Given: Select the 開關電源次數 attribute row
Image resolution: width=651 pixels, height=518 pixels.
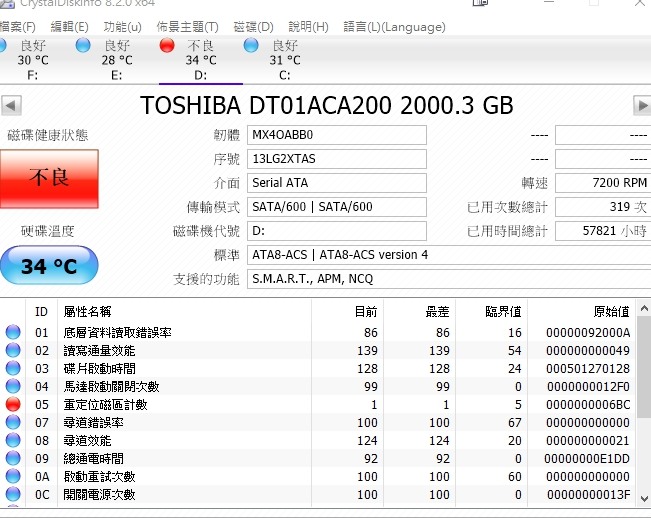Looking at the screenshot, I should pos(318,494).
